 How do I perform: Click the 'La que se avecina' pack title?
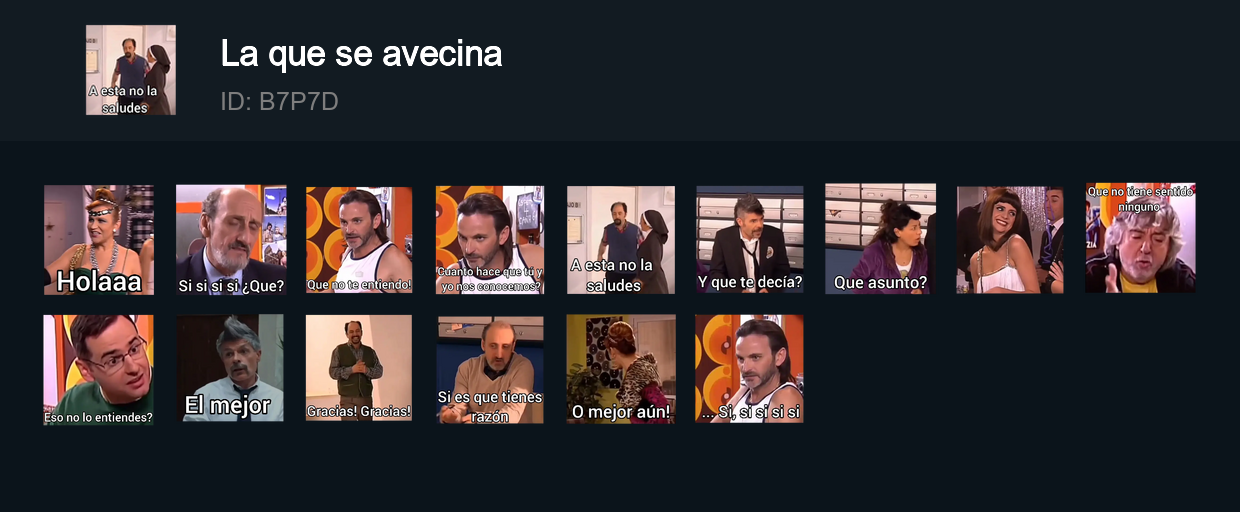(361, 54)
